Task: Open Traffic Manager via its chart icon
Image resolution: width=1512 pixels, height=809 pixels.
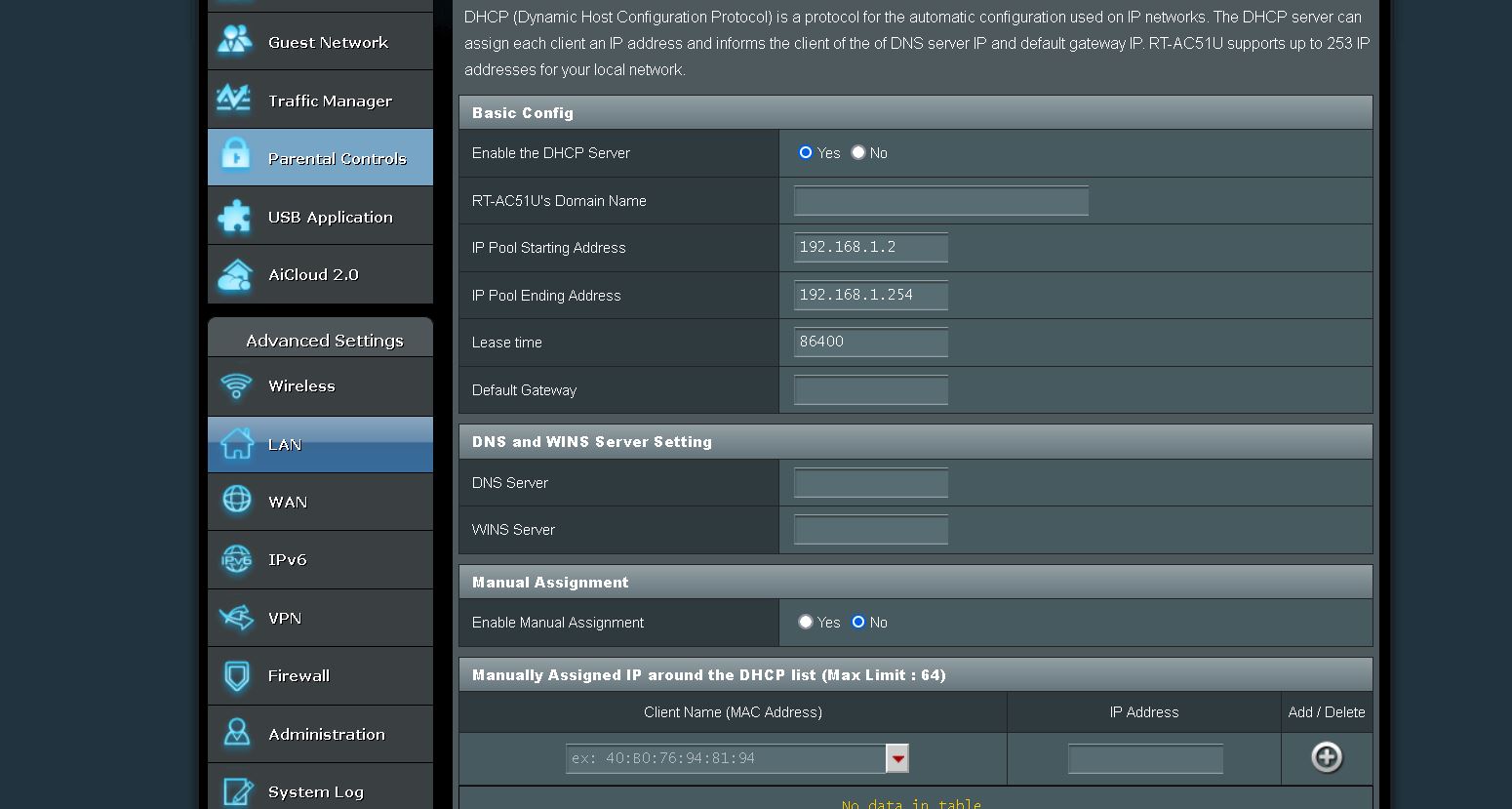Action: click(x=235, y=99)
